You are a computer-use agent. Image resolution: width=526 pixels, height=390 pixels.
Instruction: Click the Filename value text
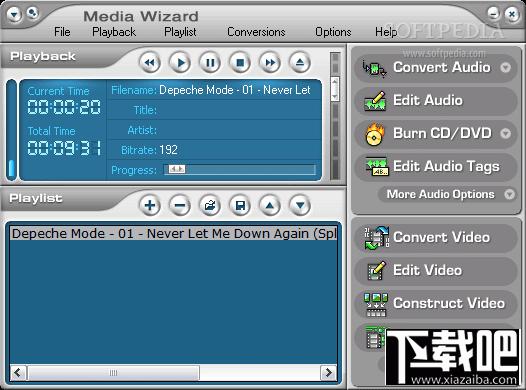tap(235, 90)
